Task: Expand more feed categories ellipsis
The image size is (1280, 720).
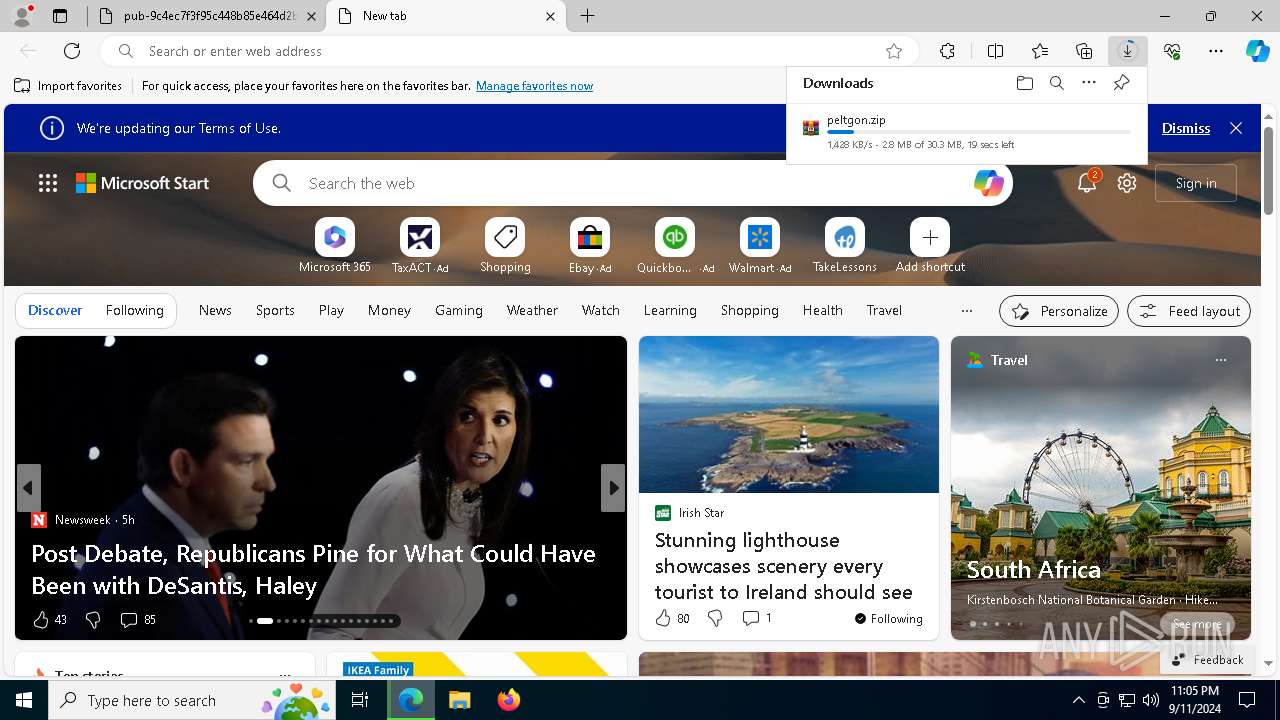Action: click(966, 311)
